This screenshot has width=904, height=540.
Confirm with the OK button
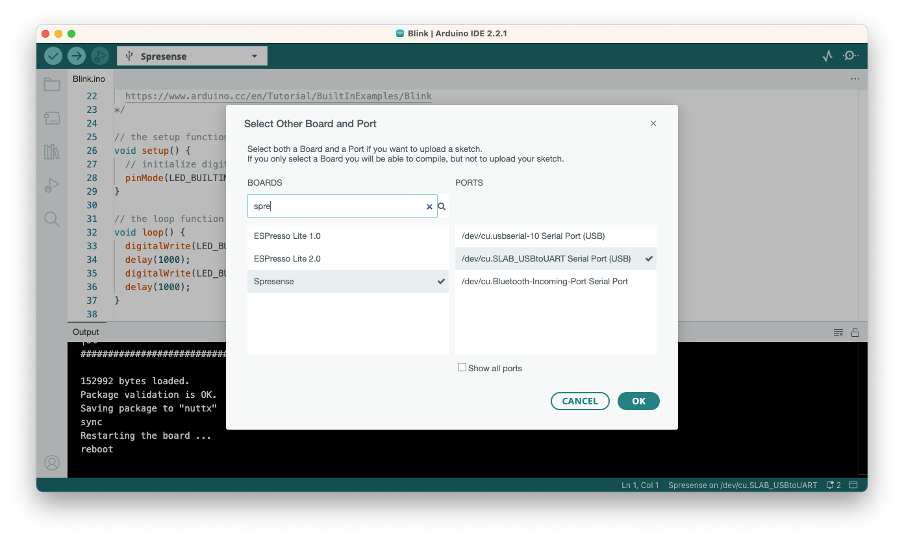(x=638, y=401)
